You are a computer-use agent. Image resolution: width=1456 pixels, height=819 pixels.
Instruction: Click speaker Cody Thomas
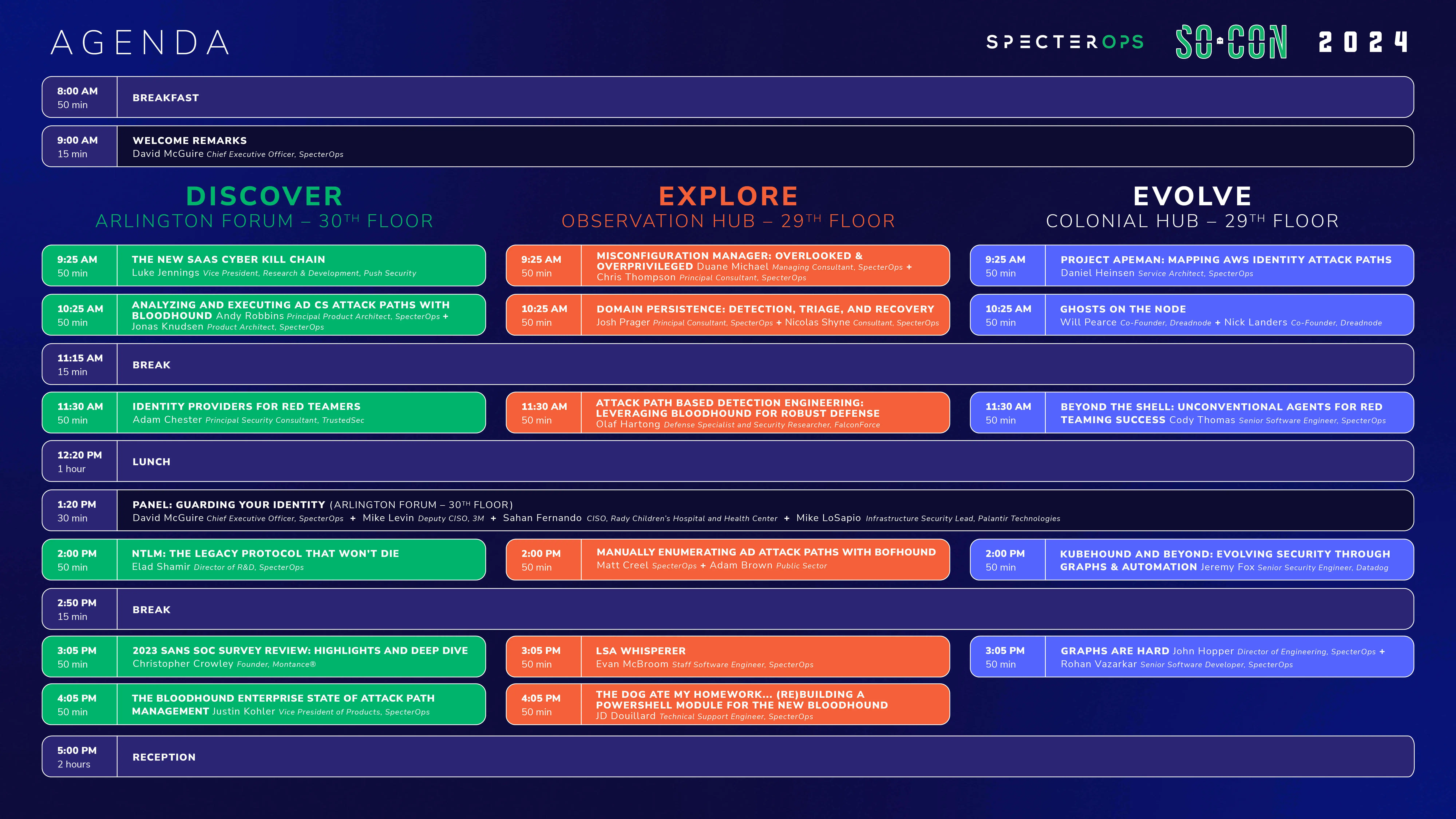click(1202, 420)
